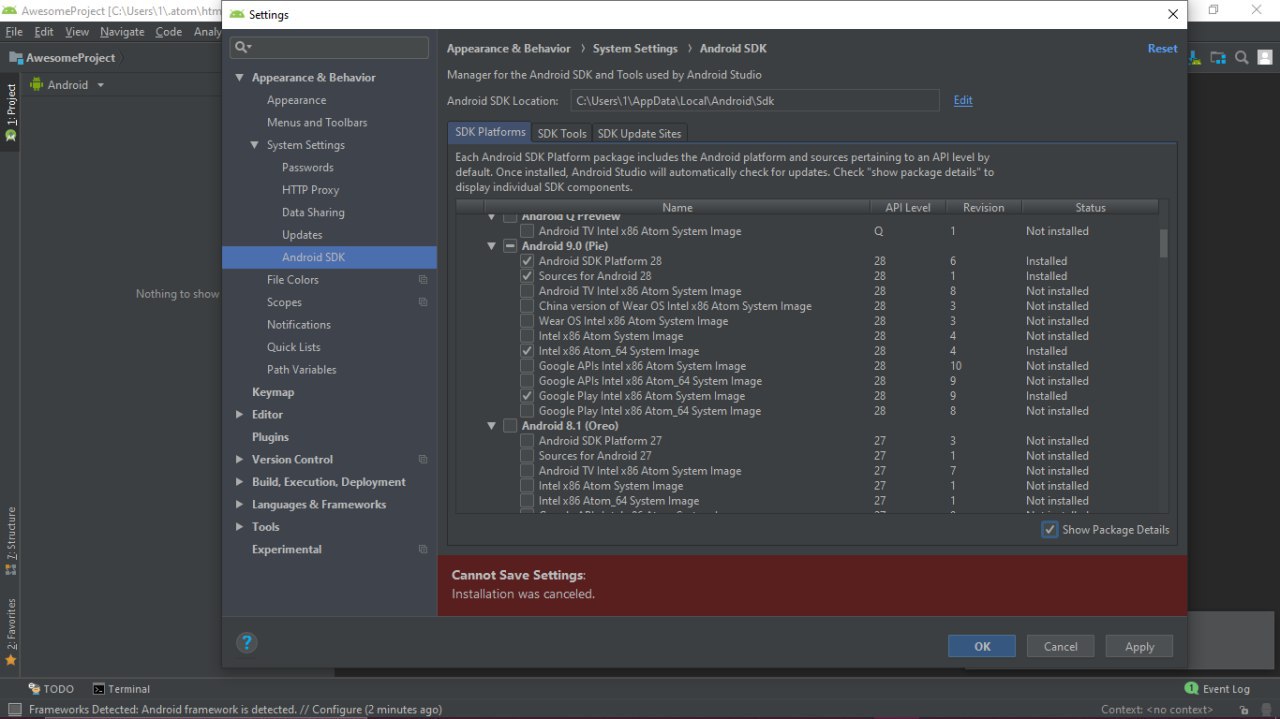The image size is (1280, 719).
Task: Expand Version Control settings section
Action: 239,460
